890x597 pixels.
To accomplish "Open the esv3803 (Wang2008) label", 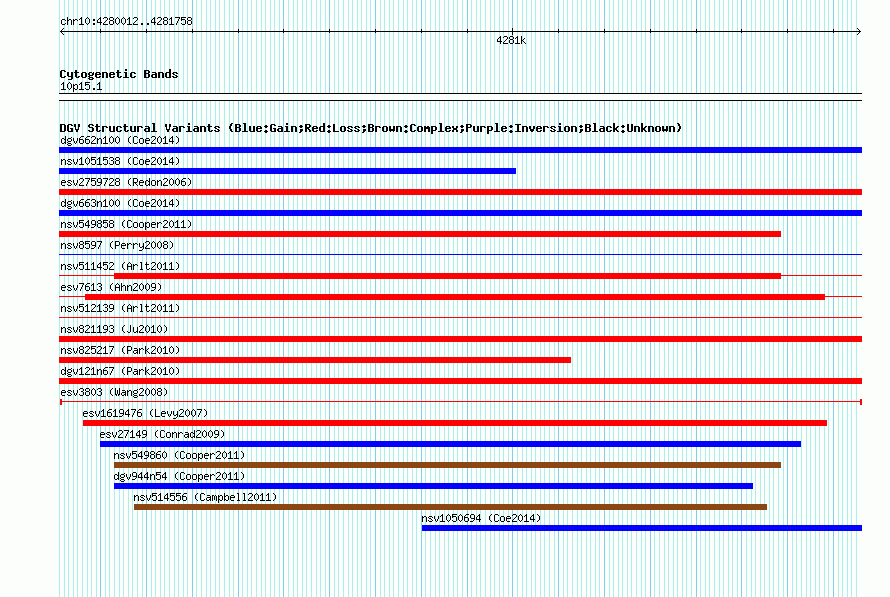I will coord(114,392).
